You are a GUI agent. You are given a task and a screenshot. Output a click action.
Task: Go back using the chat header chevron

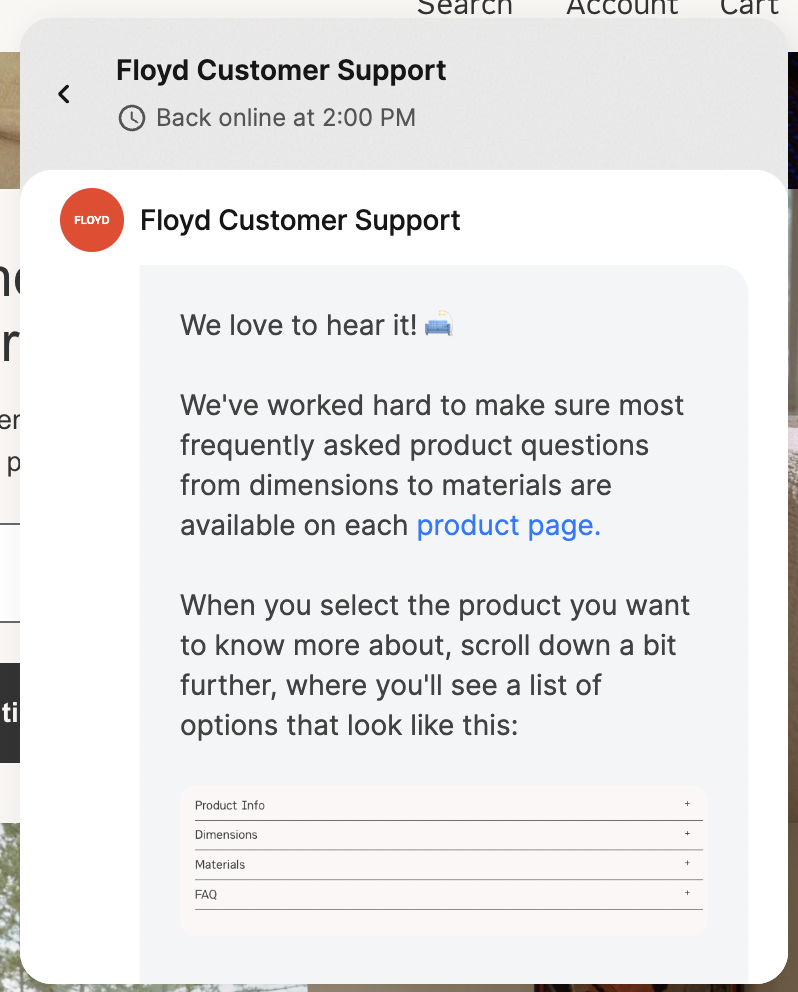pos(64,94)
